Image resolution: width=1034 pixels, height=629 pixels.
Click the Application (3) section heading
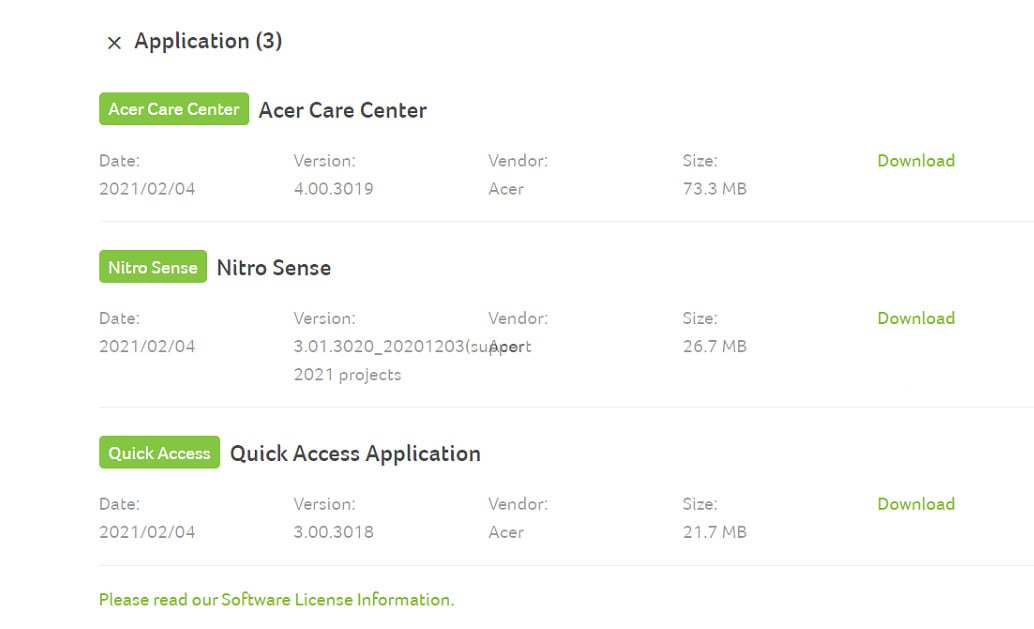pos(208,41)
